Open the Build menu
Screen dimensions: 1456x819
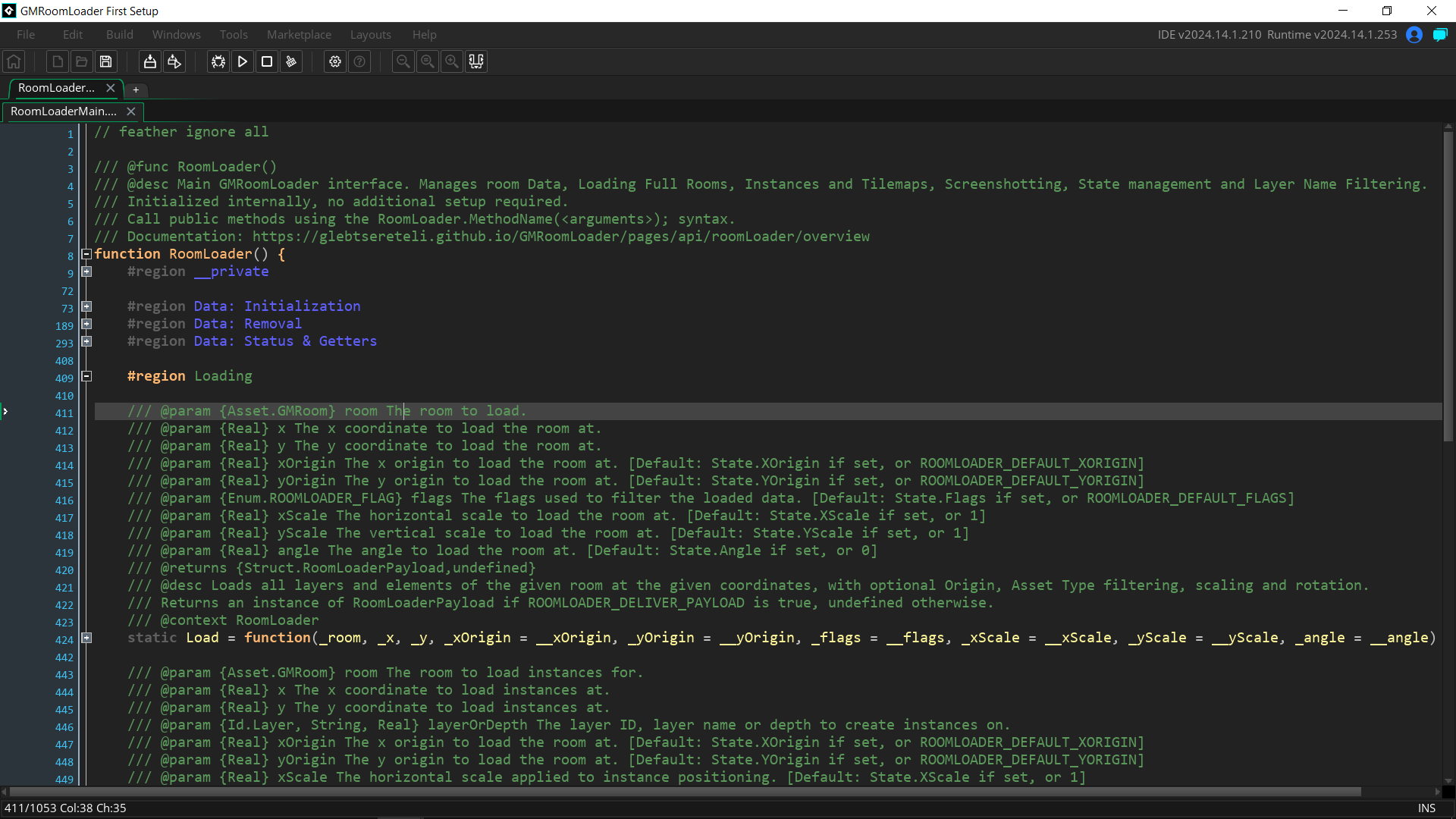tap(119, 35)
